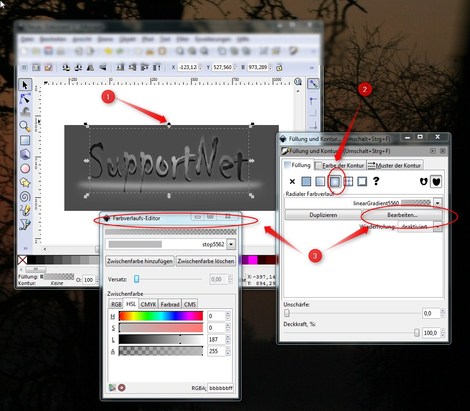Select the Rectangle tool
Viewport: 470px width, 411px height.
[25, 140]
